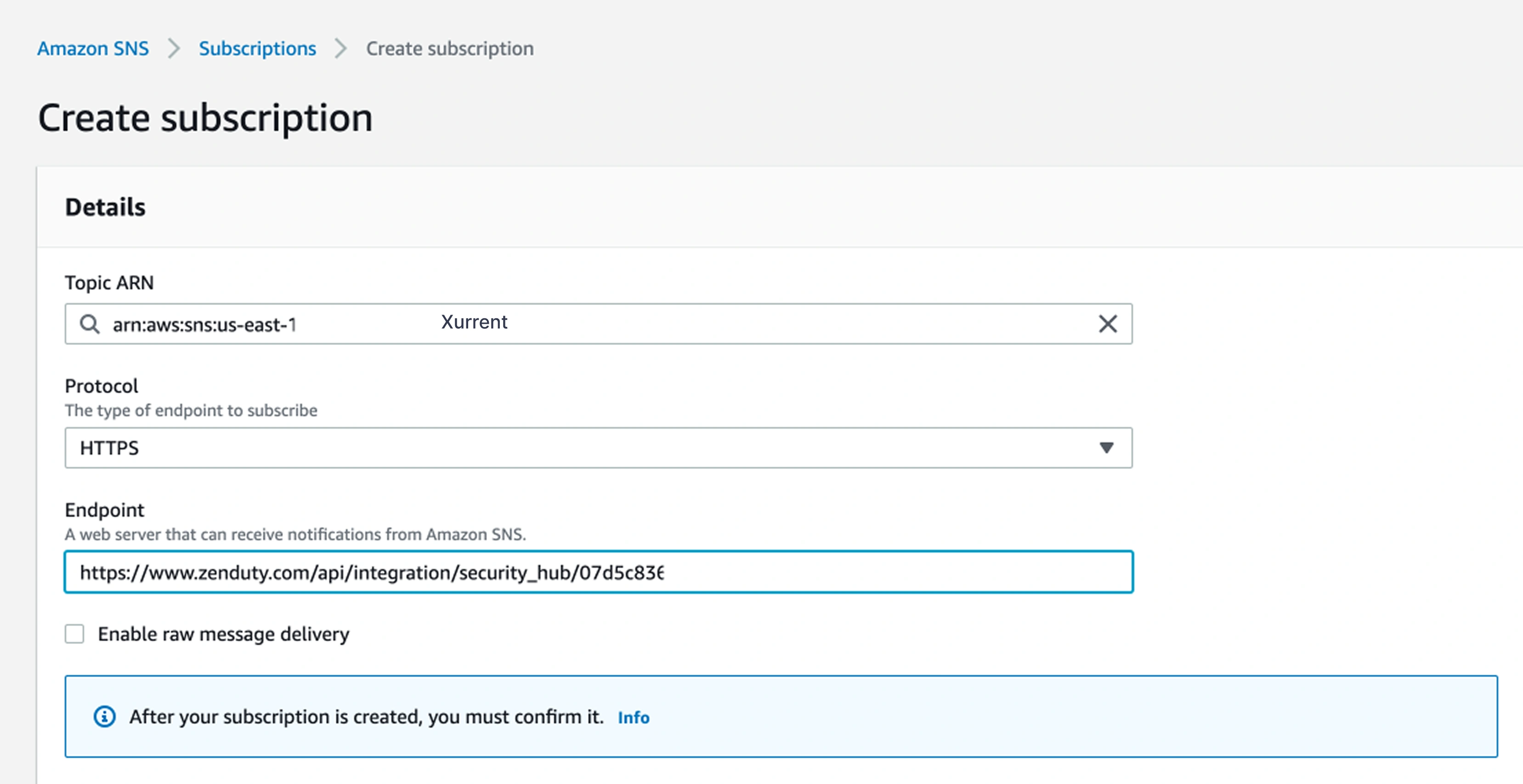Open the Info link about confirming subscription

point(633,717)
